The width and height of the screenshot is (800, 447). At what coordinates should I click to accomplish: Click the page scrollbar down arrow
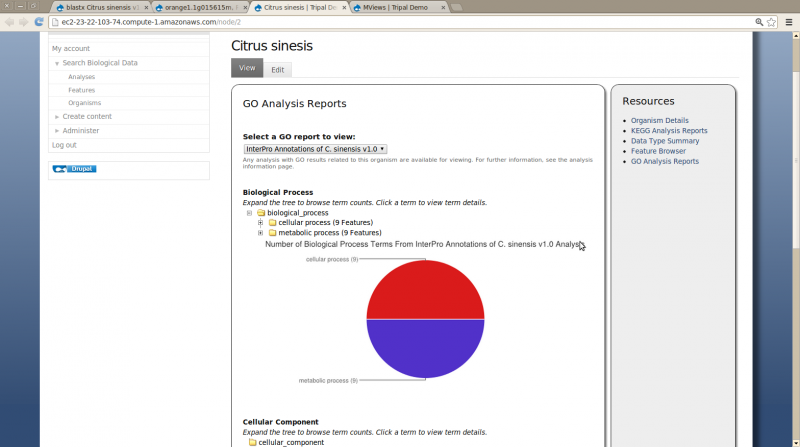[795, 443]
